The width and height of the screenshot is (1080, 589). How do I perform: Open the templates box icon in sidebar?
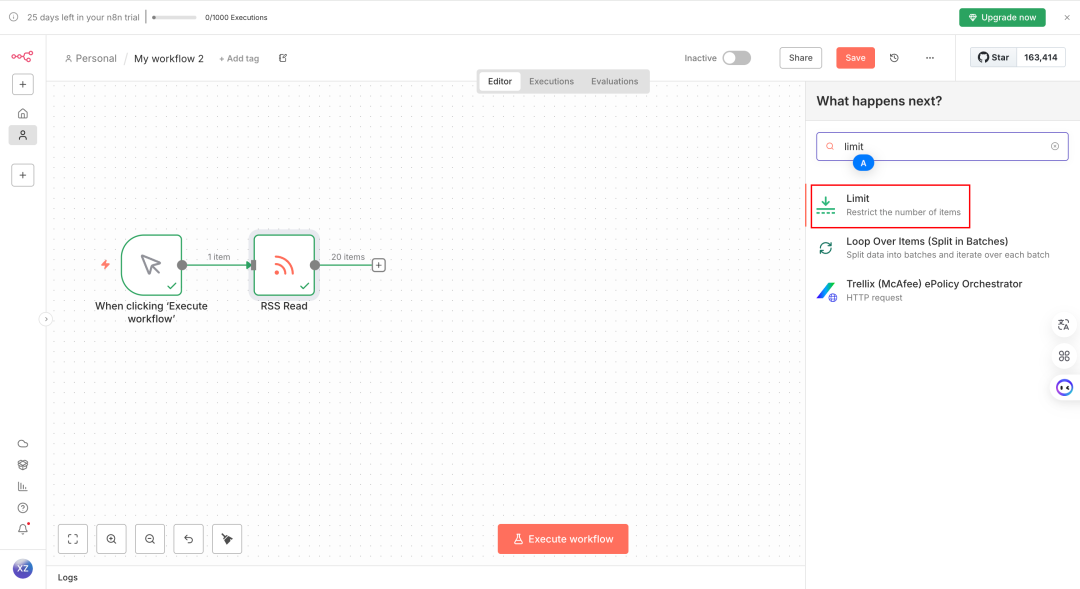click(23, 465)
